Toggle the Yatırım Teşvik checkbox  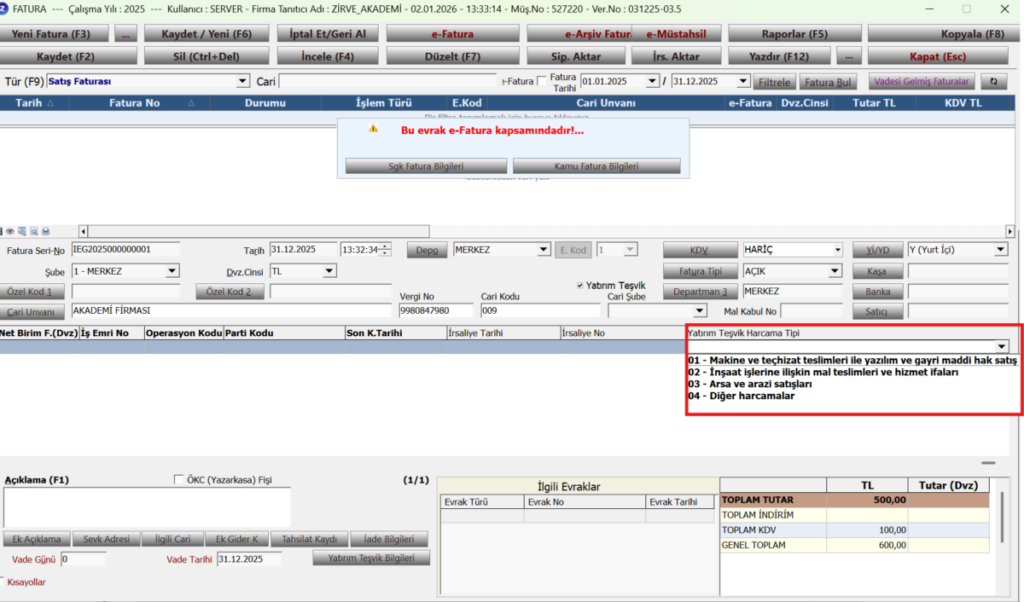[580, 285]
